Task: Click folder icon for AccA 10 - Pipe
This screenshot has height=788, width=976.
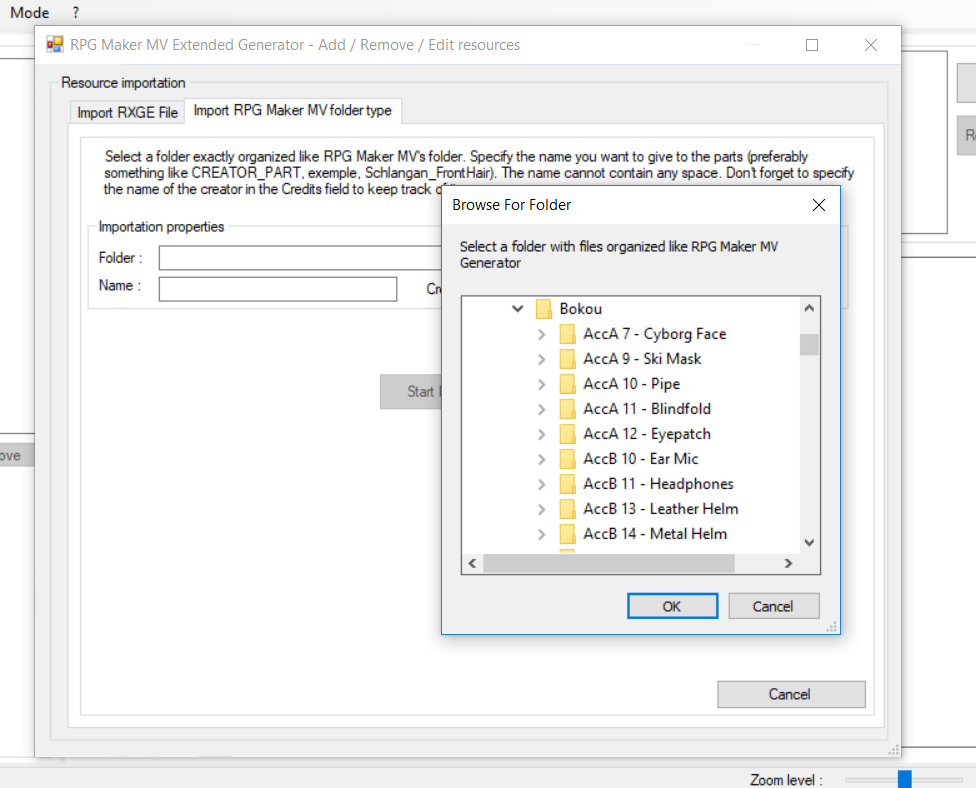Action: tap(567, 384)
